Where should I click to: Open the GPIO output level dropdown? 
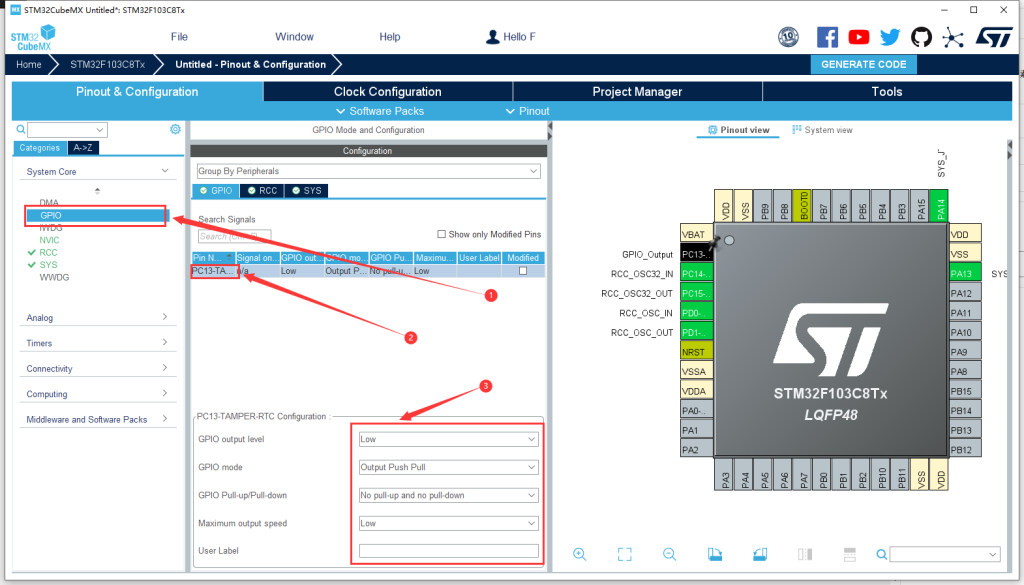point(448,439)
